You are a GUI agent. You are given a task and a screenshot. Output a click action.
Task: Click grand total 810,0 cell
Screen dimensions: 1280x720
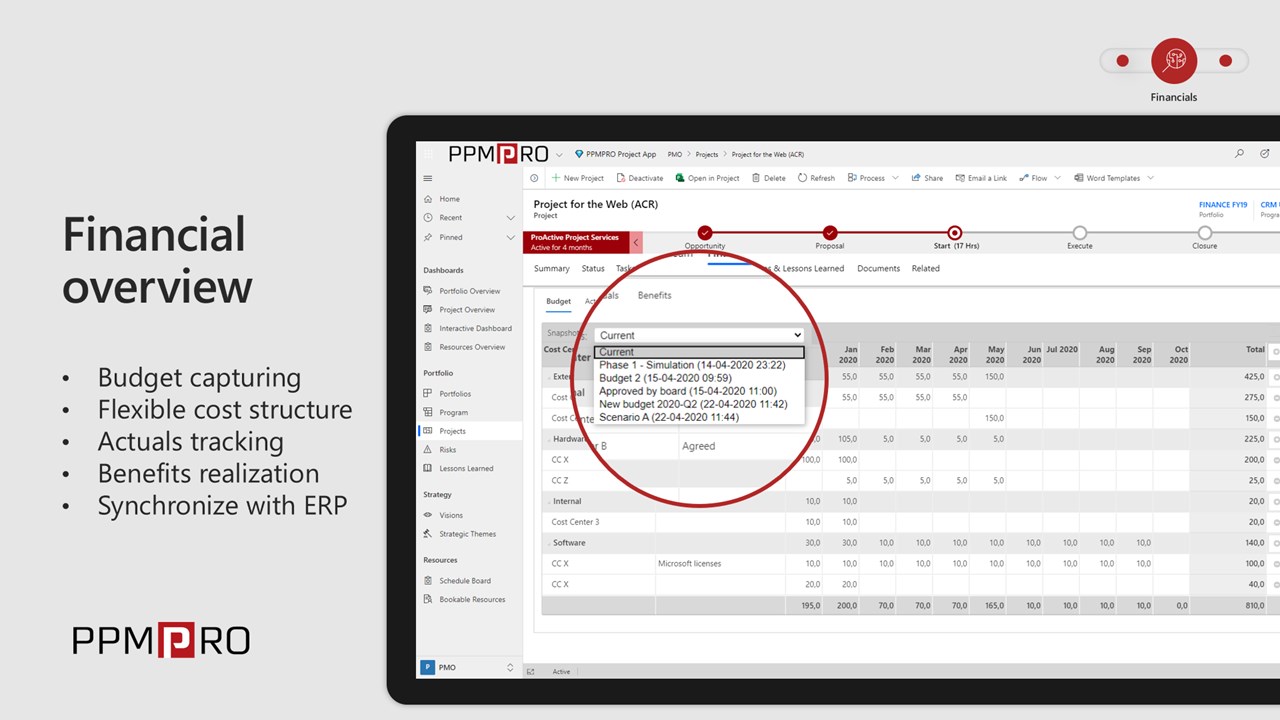1230,606
